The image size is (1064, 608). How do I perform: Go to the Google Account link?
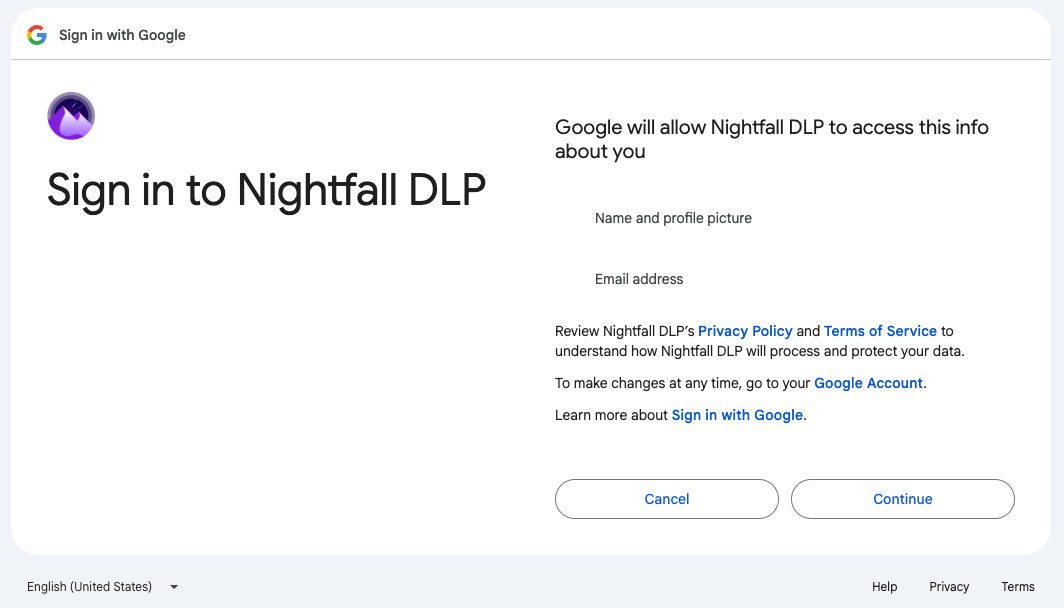pos(869,383)
